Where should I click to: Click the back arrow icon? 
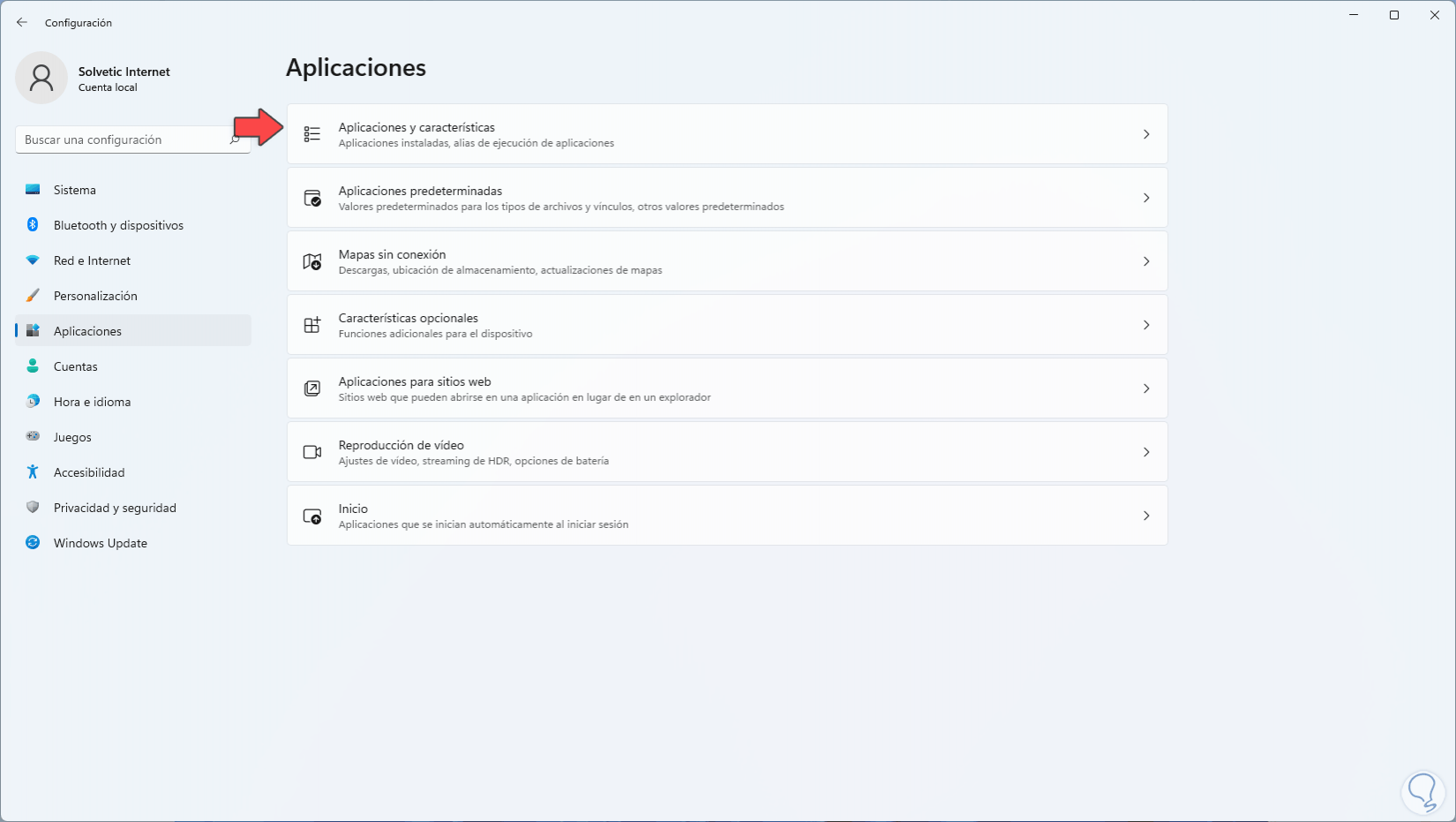22,22
